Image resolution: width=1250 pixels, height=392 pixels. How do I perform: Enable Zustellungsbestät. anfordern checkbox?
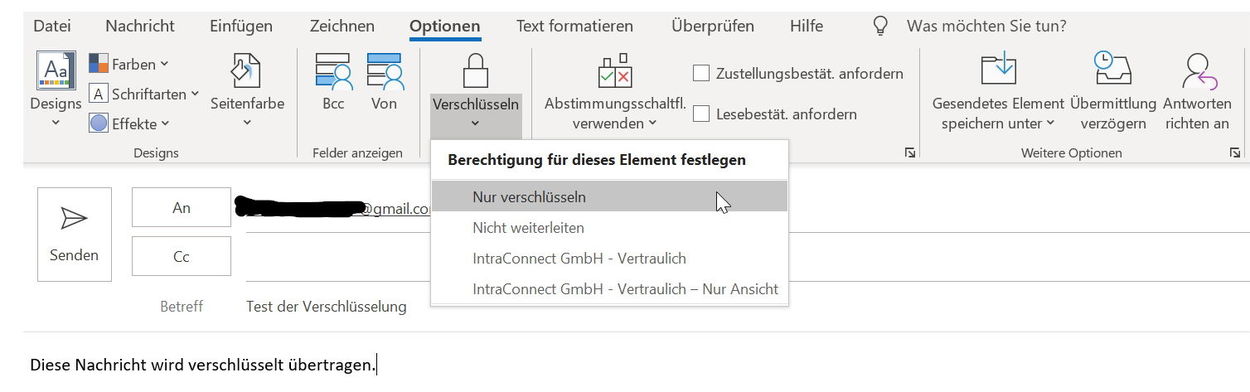tap(701, 73)
